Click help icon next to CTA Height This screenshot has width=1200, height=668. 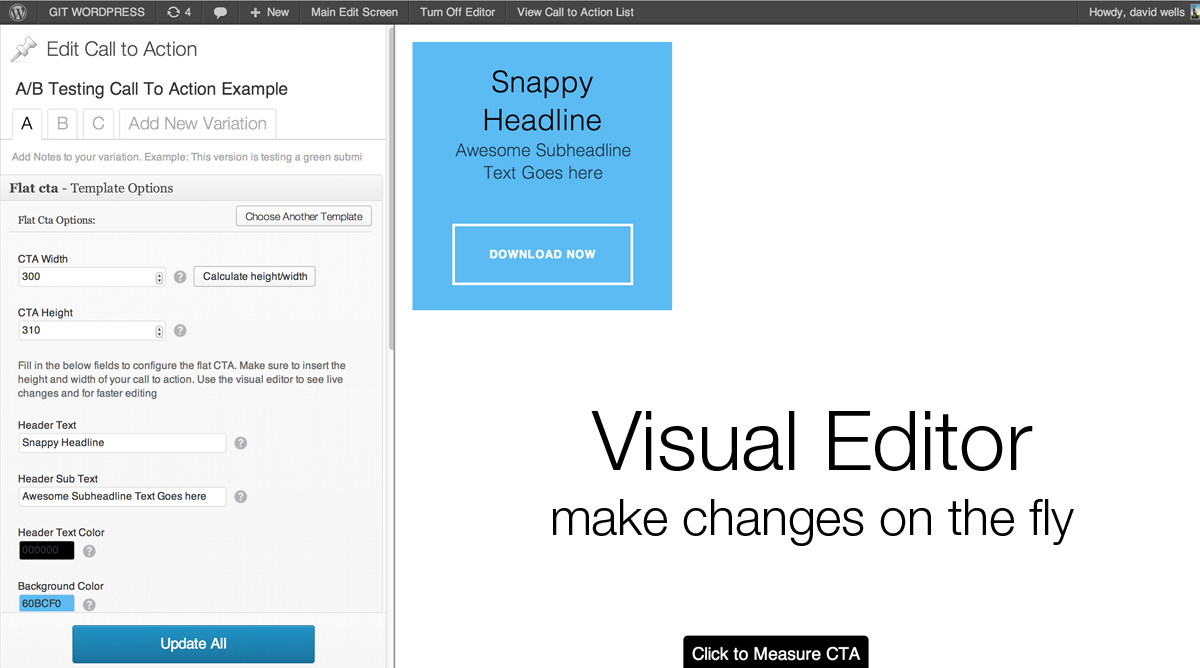tap(180, 331)
